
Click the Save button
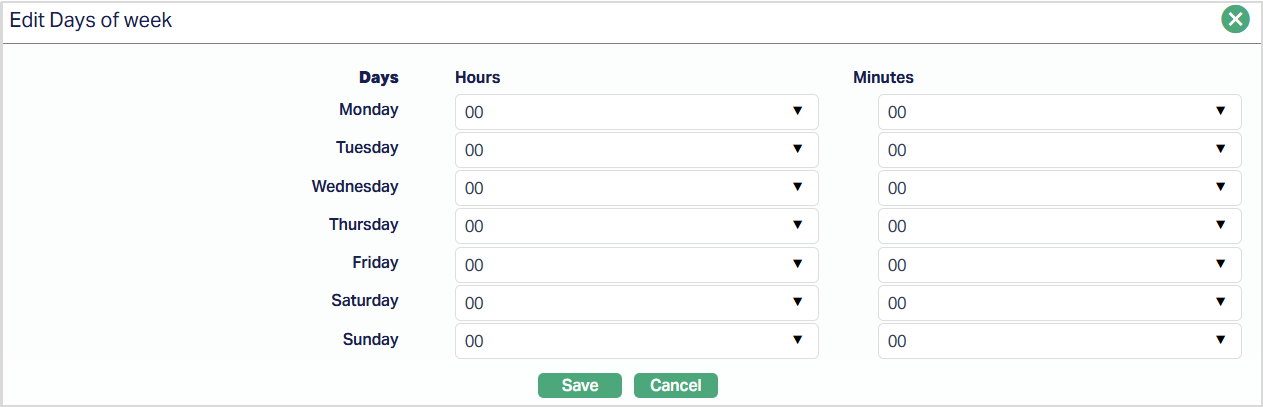click(x=580, y=386)
